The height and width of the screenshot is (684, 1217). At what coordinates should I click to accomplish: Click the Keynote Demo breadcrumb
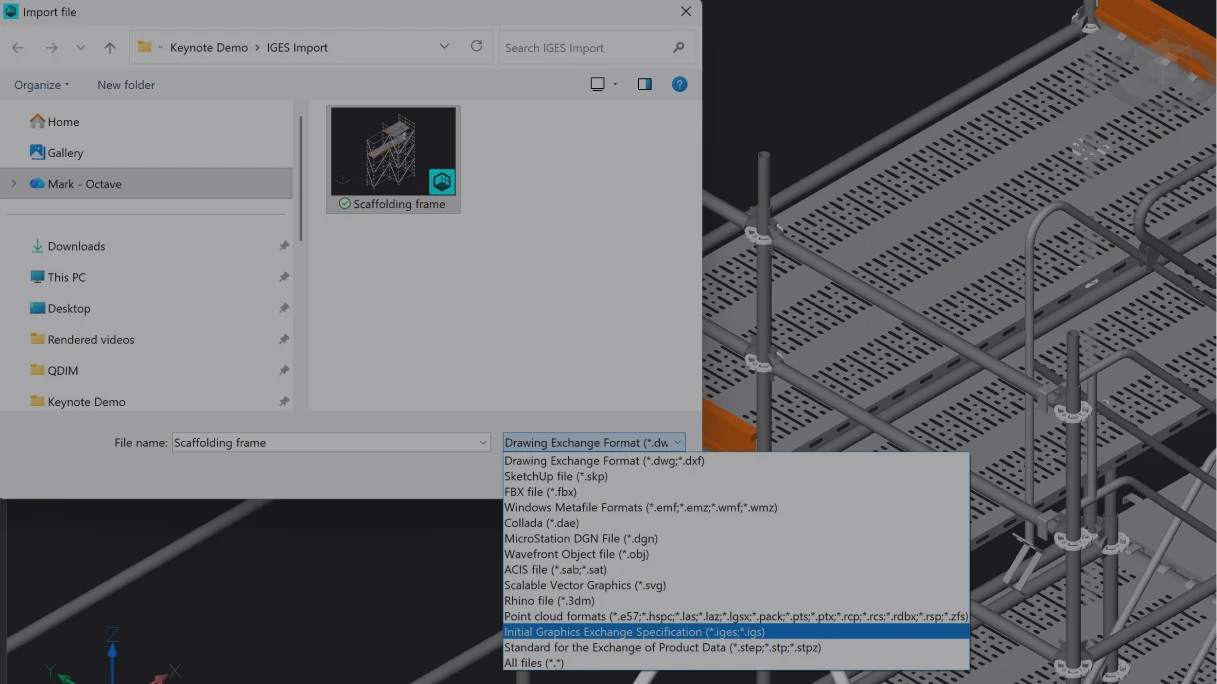point(209,47)
